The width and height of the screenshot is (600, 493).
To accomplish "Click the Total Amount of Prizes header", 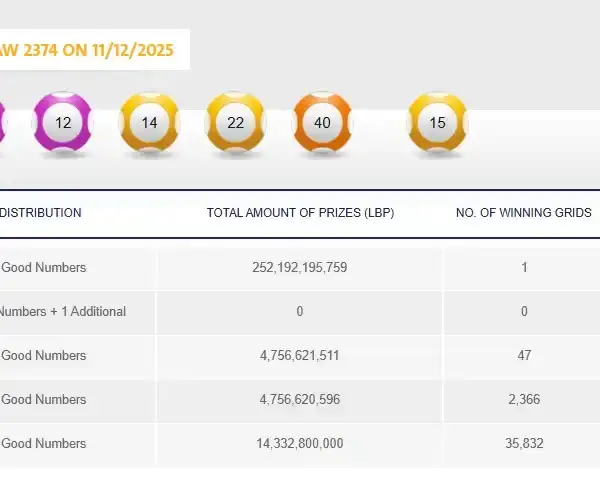I will coord(299,213).
